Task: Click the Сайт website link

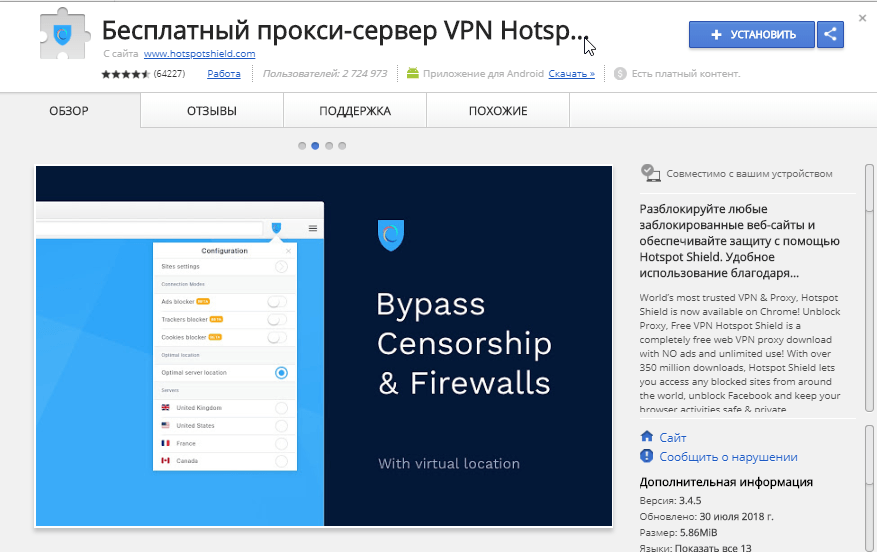Action: tap(673, 437)
